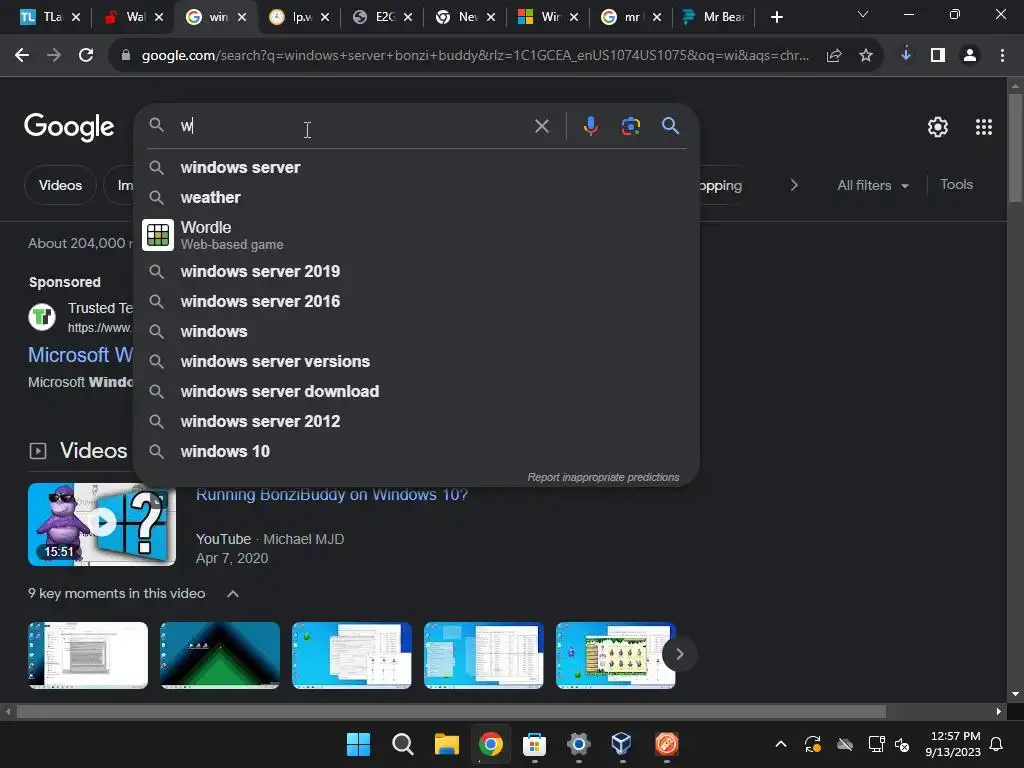Click the forward navigation arrow
Viewport: 1024px width, 768px height.
[54, 56]
